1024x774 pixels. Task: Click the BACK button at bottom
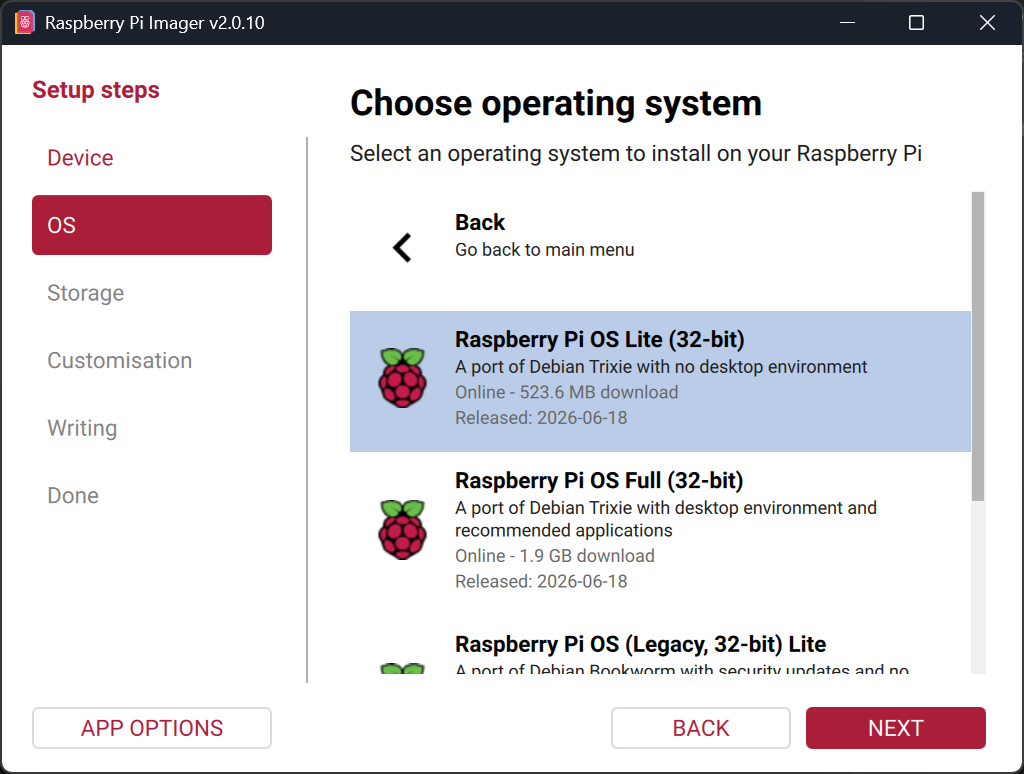[701, 728]
